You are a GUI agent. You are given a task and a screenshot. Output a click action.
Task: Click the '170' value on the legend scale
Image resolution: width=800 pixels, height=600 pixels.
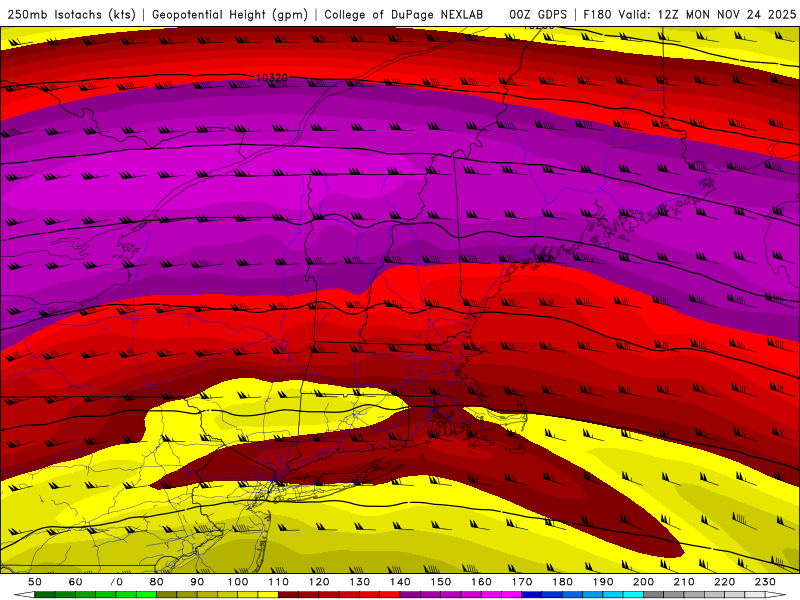coord(522,582)
